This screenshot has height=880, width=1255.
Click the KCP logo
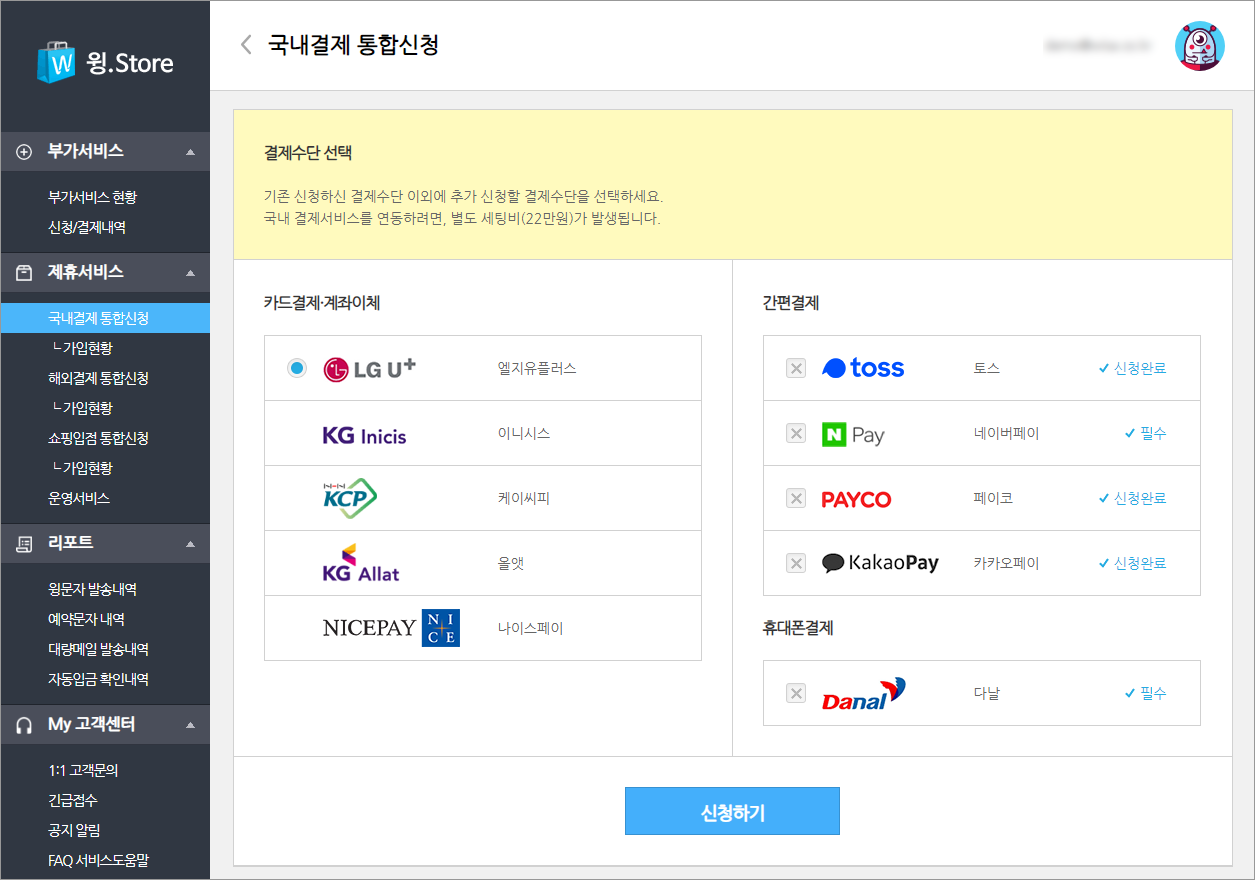[x=349, y=498]
